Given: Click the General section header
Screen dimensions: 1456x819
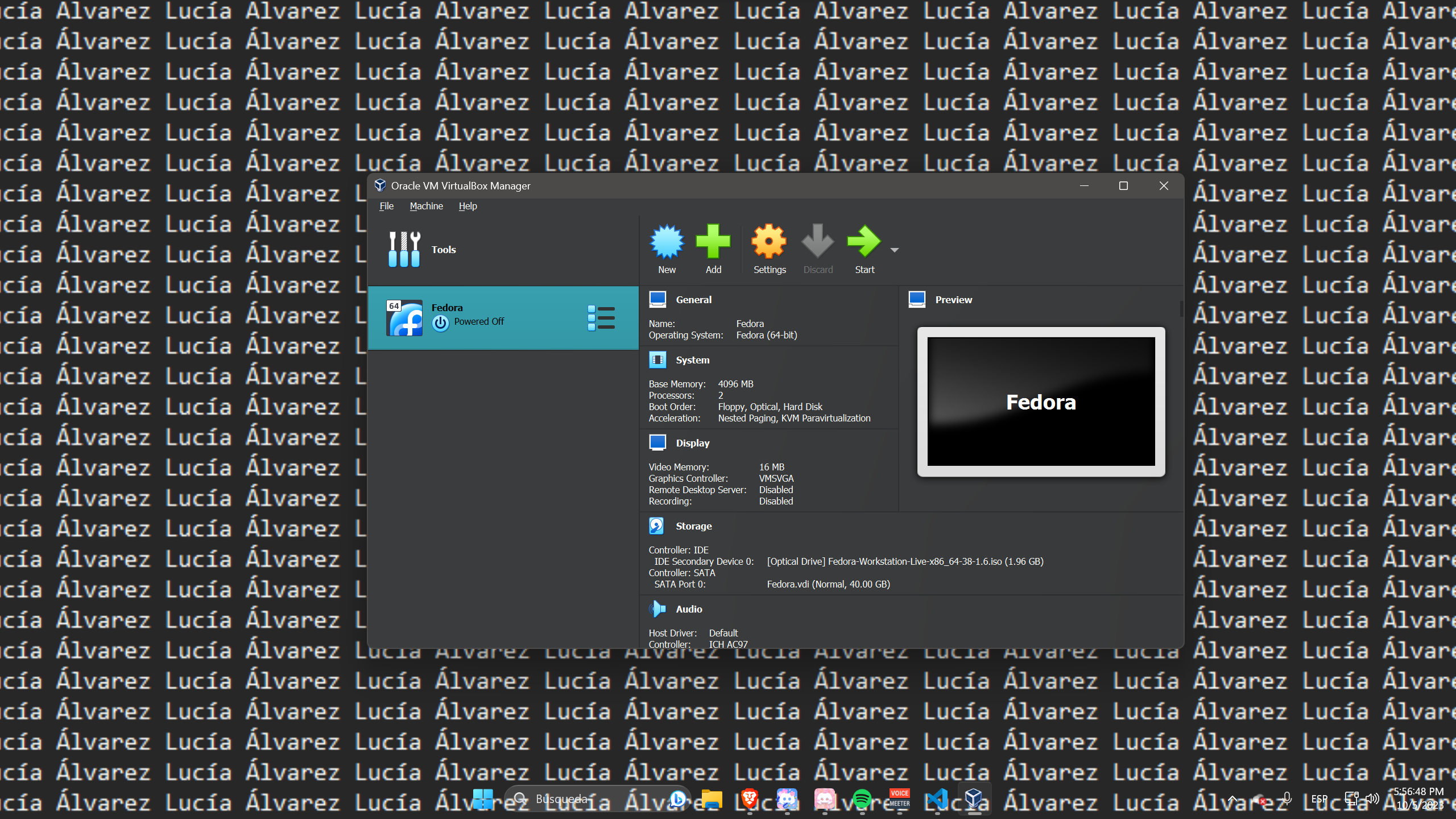Looking at the screenshot, I should (693, 300).
